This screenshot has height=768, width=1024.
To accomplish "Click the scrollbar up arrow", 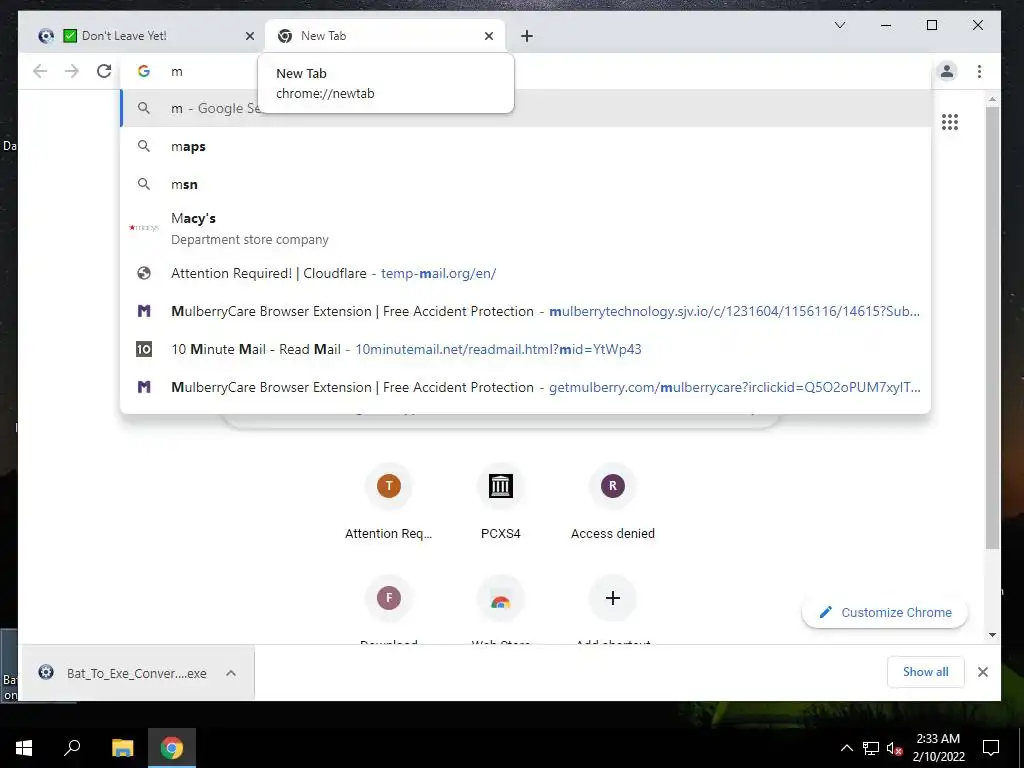I will coord(993,99).
